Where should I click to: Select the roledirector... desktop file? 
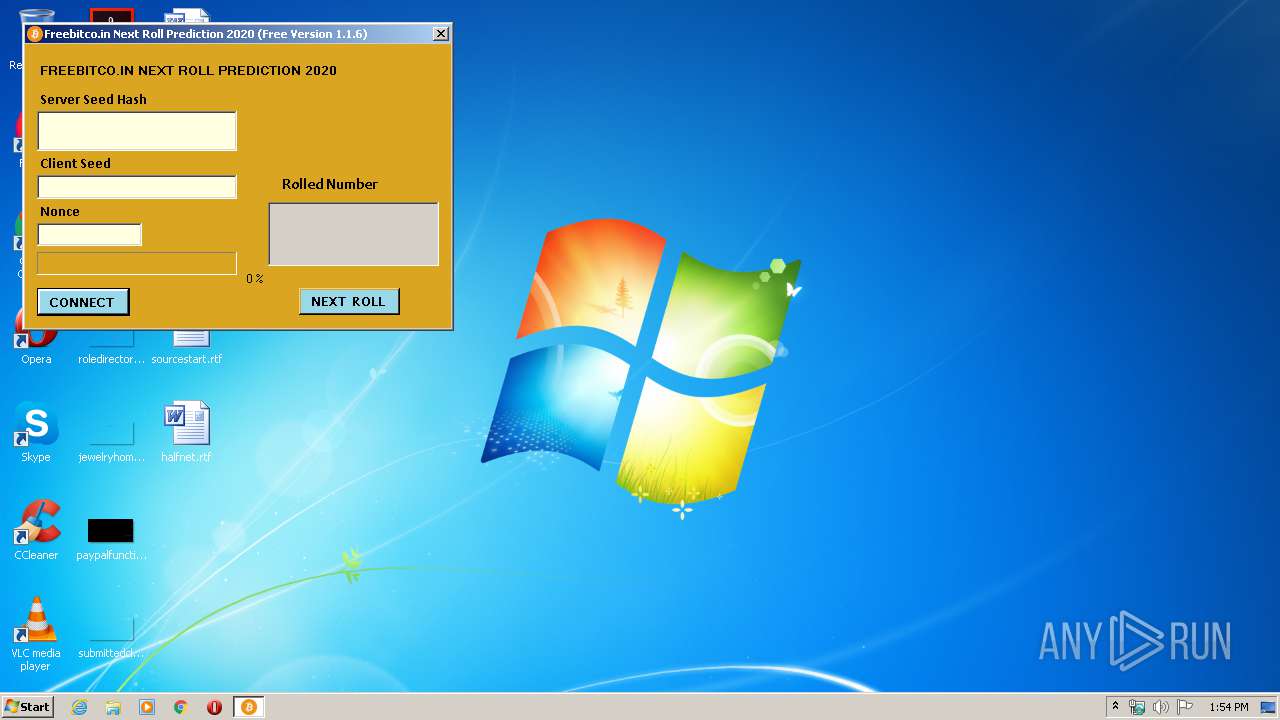click(111, 348)
